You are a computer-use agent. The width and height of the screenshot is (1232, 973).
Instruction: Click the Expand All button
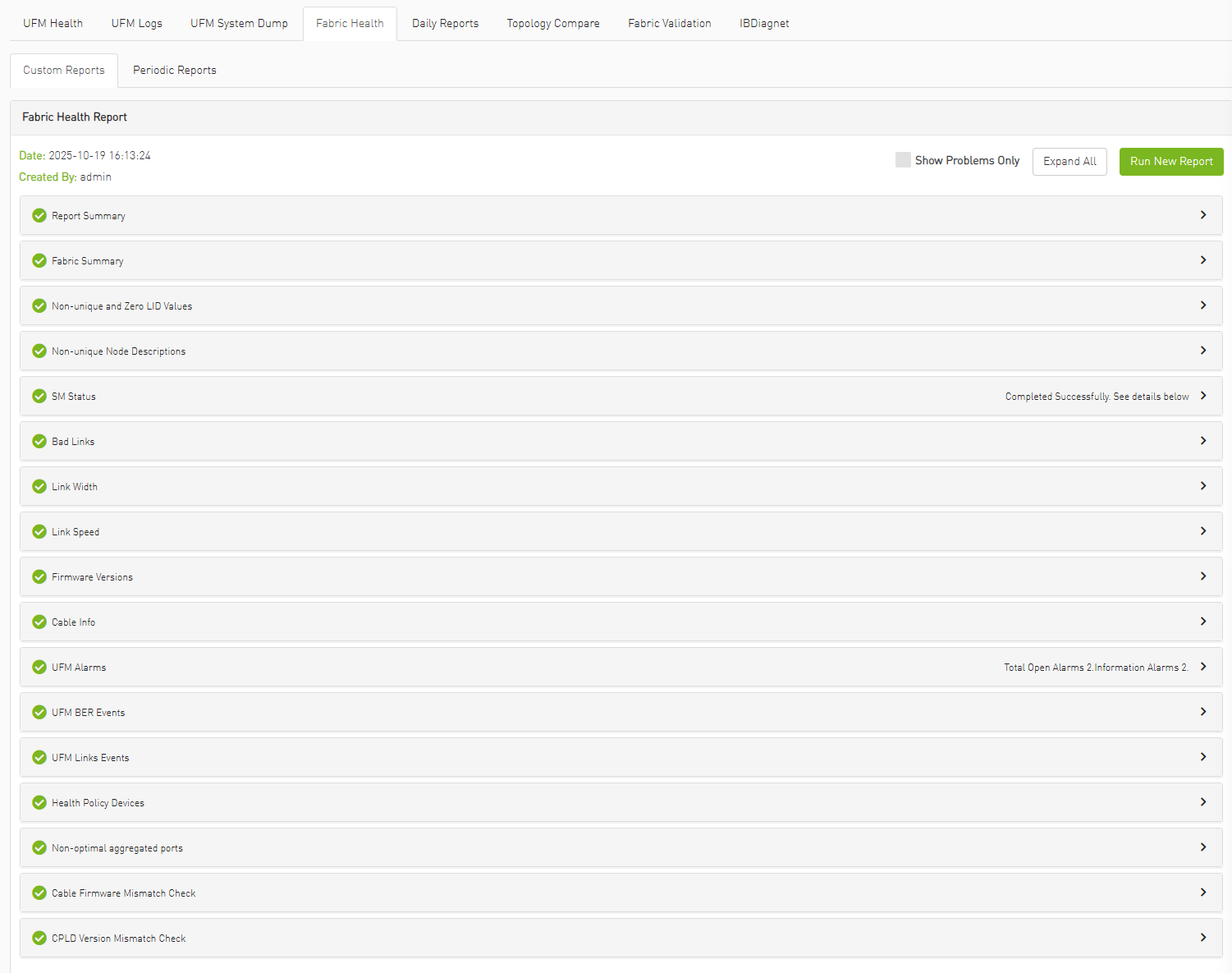click(x=1069, y=162)
